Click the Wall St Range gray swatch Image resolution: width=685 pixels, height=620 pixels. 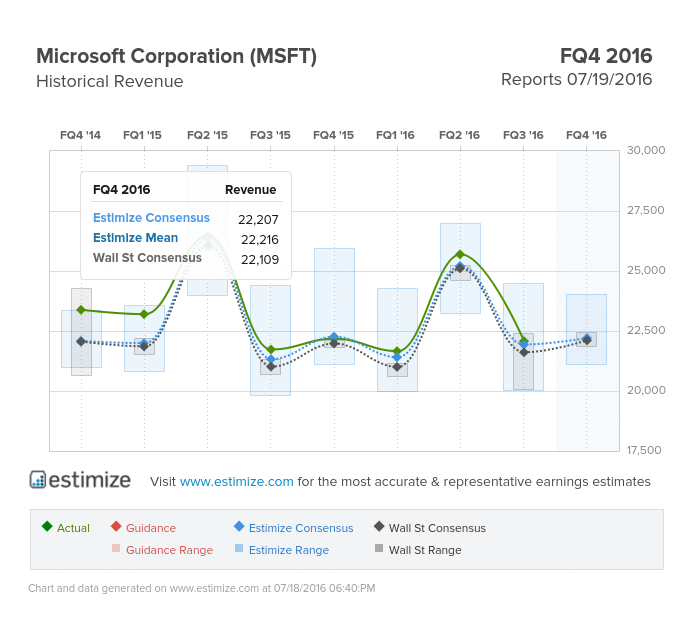pyautogui.click(x=379, y=548)
